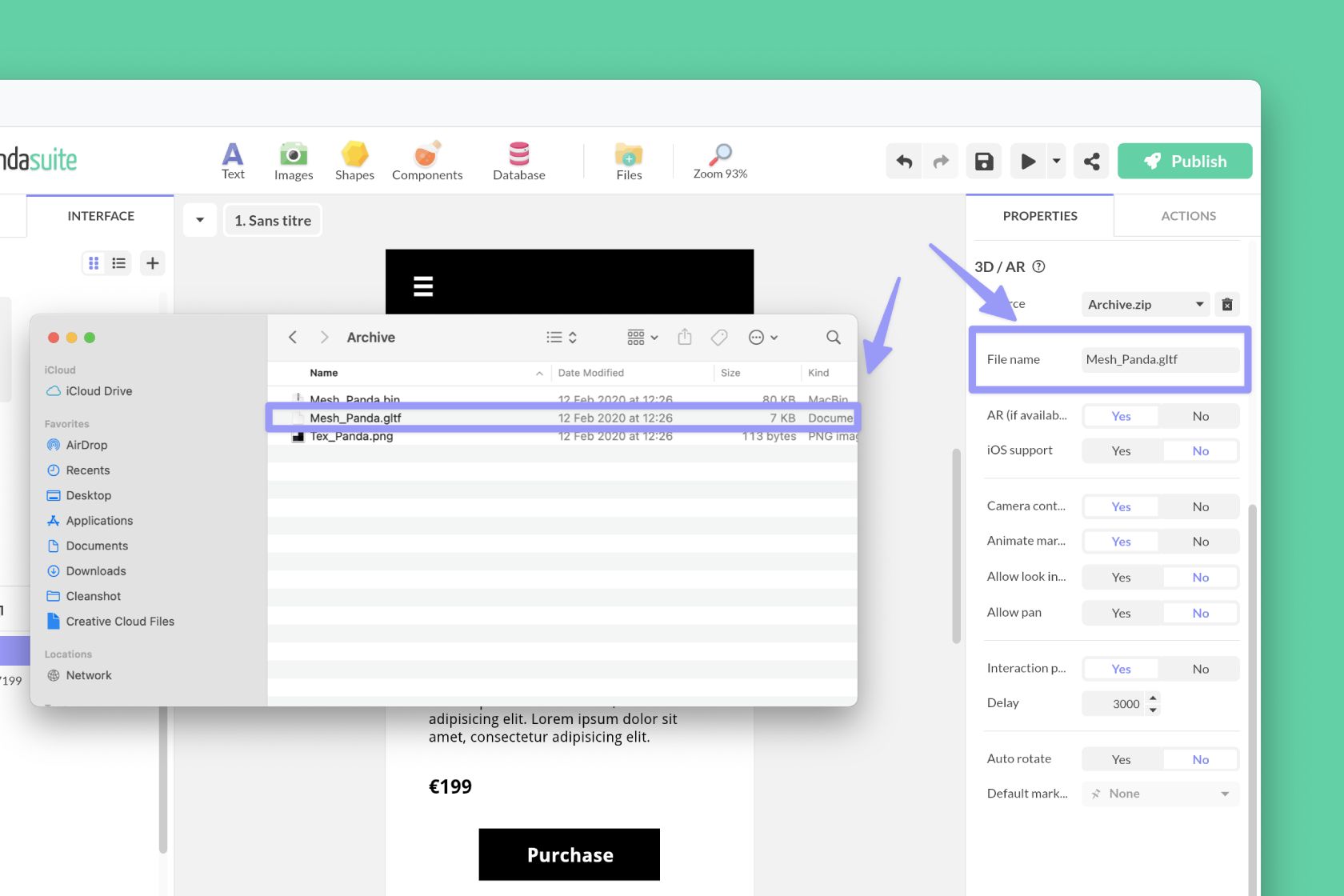Viewport: 1344px width, 896px height.
Task: Open dropdown arrow beside the play button
Action: (x=1056, y=162)
